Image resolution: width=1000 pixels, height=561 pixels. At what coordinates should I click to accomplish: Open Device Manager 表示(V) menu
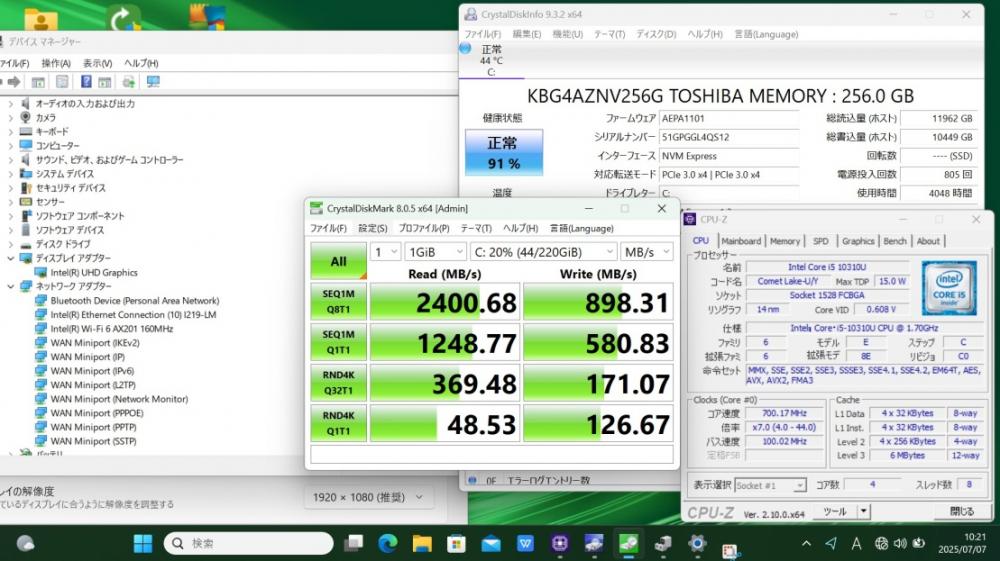[98, 63]
